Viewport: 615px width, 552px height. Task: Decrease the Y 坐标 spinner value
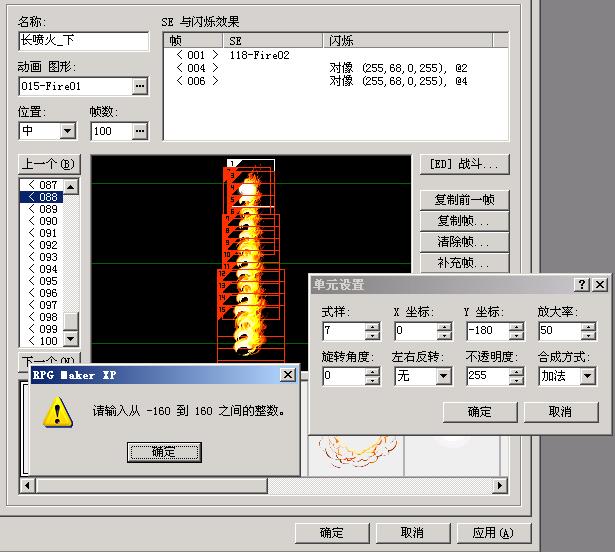point(516,335)
